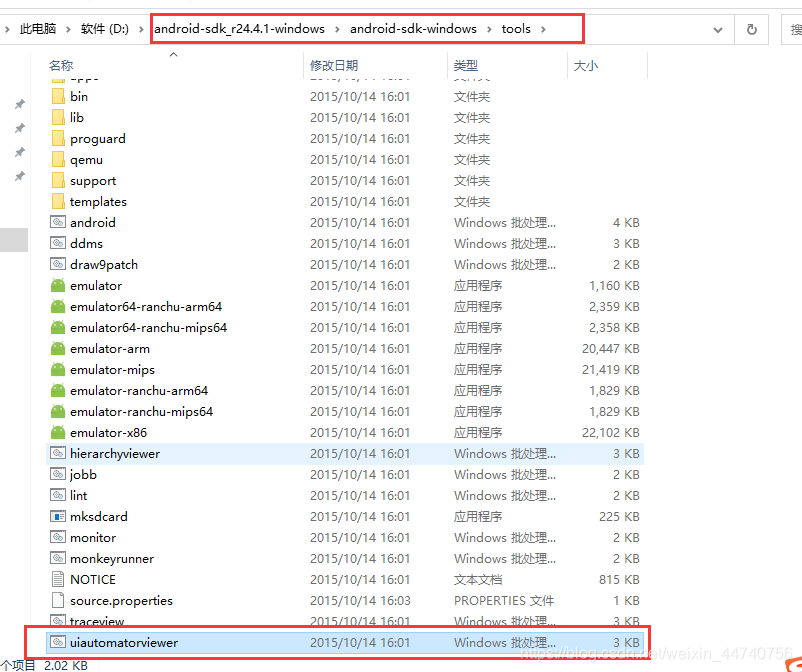This screenshot has height=672, width=802.
Task: Select the ddms batch file icon
Action: (58, 243)
